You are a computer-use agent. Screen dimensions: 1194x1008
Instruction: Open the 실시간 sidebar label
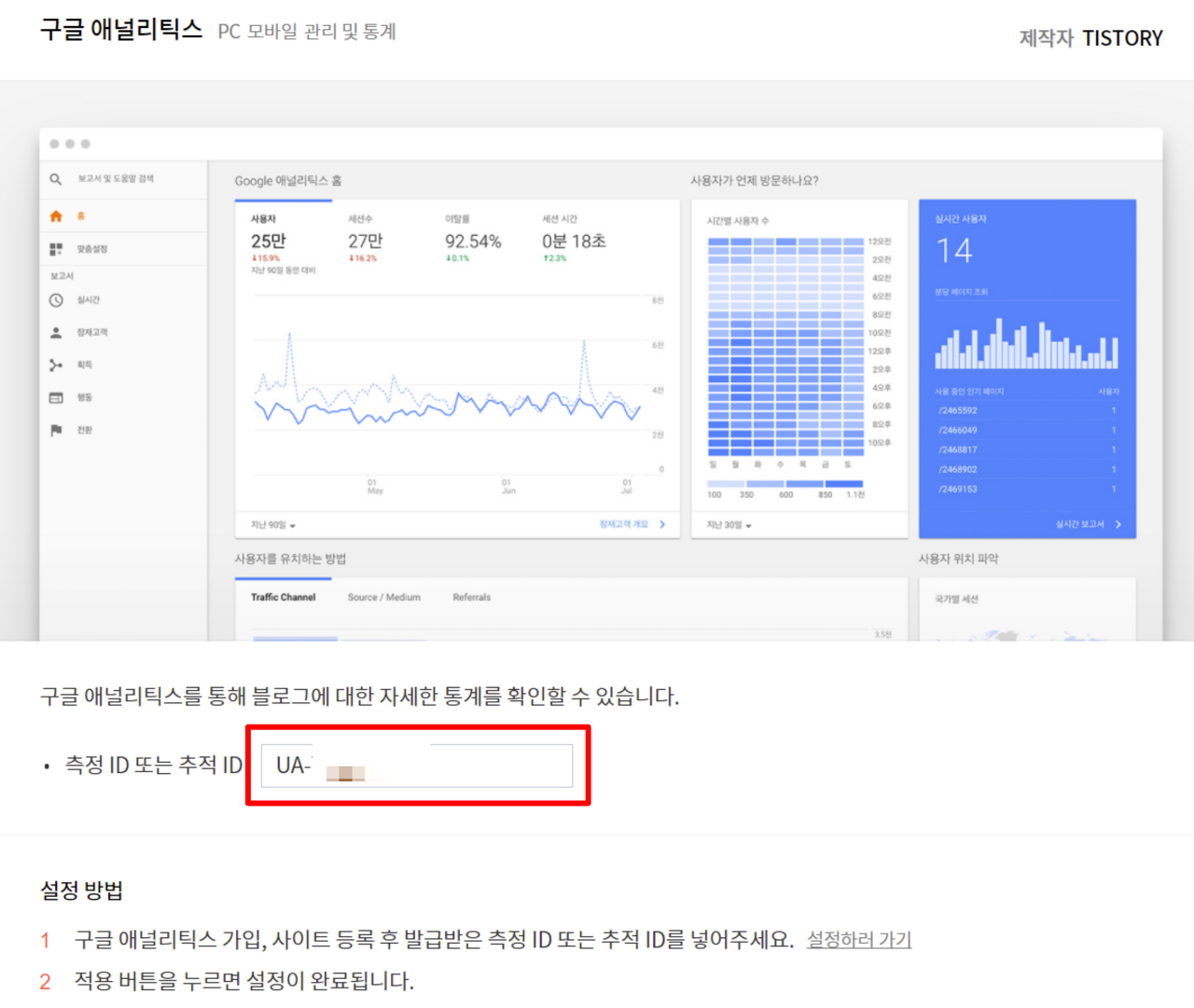click(x=89, y=300)
